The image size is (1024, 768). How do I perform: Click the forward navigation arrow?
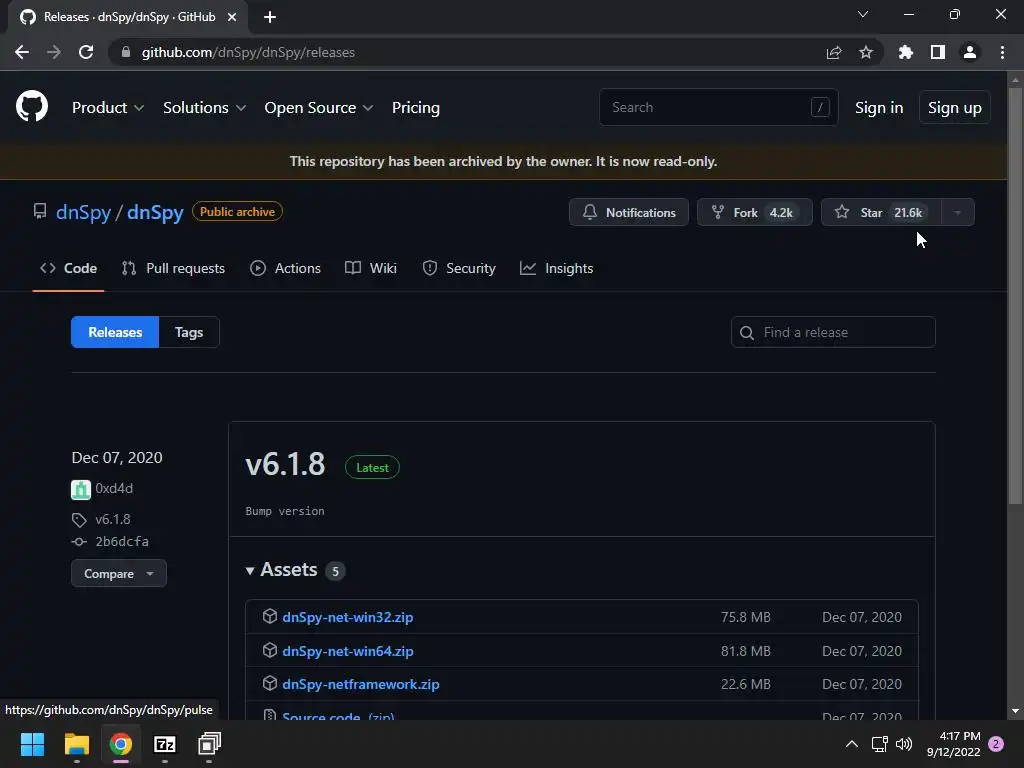pos(54,52)
